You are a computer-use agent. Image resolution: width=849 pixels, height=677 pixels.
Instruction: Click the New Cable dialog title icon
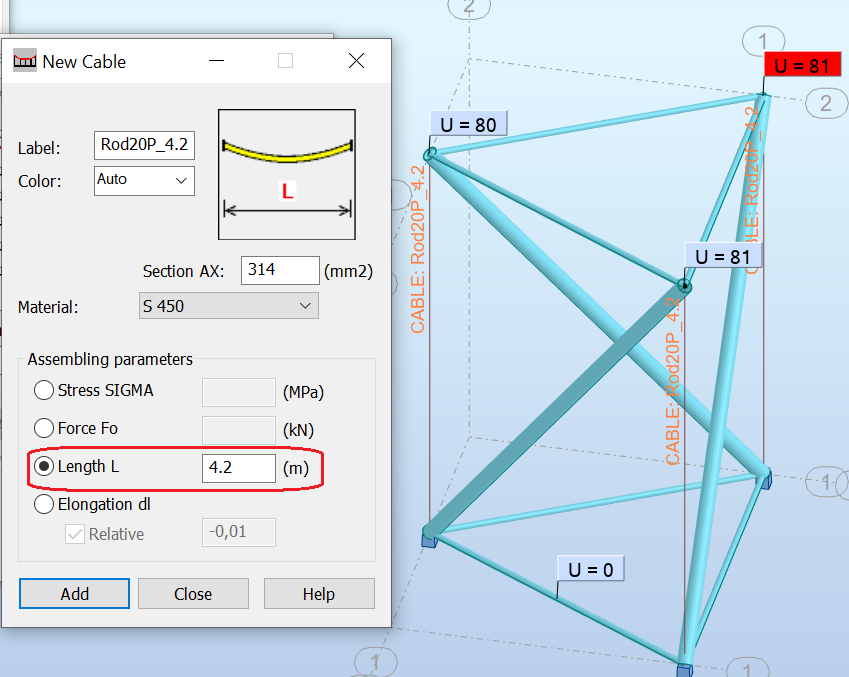25,61
